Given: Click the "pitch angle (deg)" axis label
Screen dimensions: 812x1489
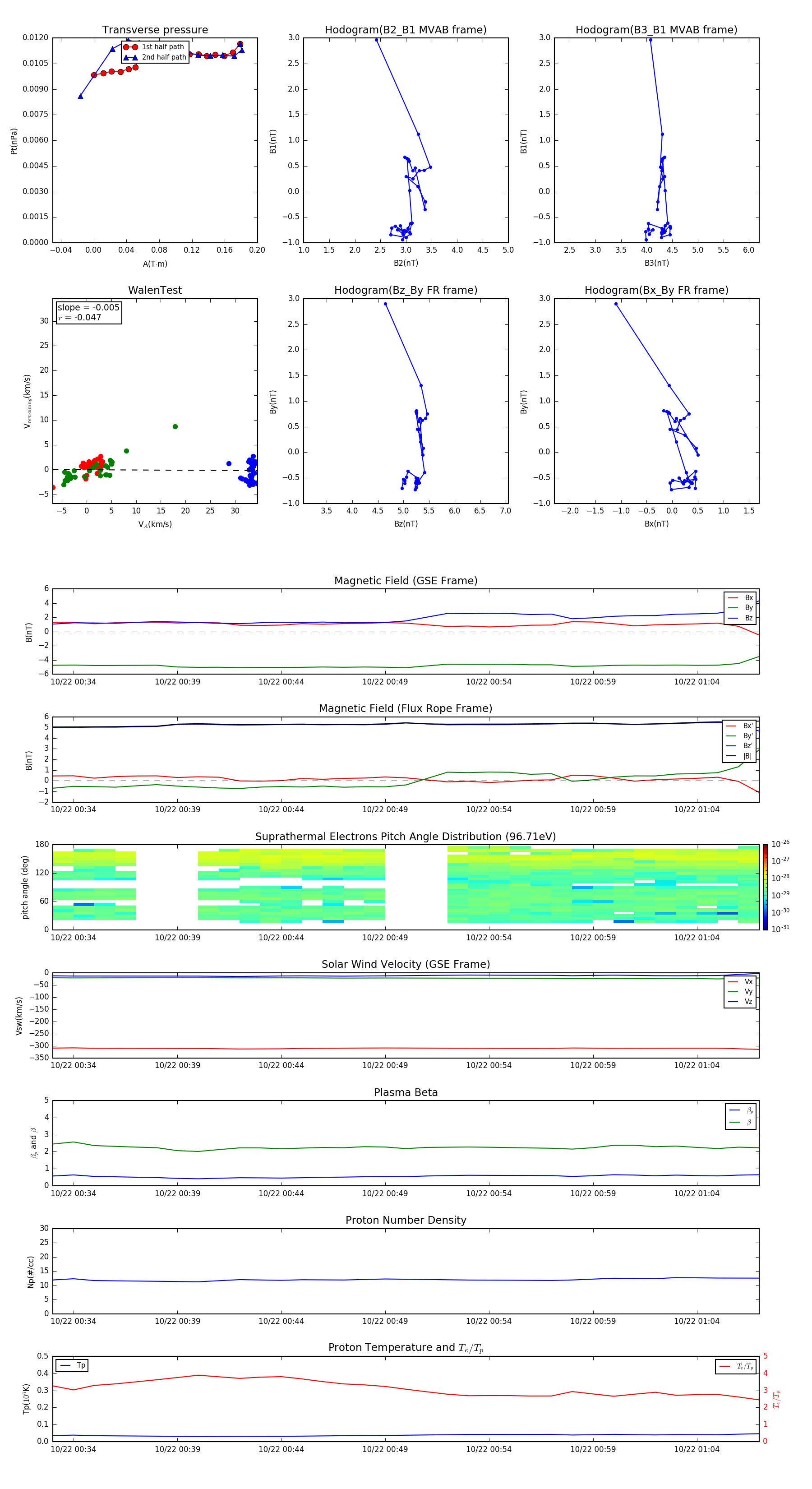Looking at the screenshot, I should pyautogui.click(x=25, y=887).
